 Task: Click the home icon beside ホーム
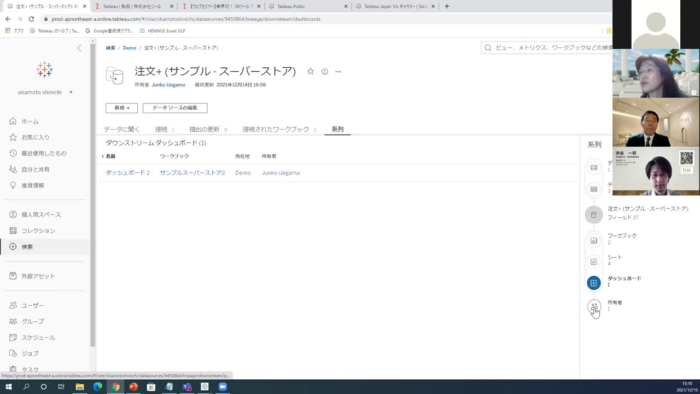point(13,121)
